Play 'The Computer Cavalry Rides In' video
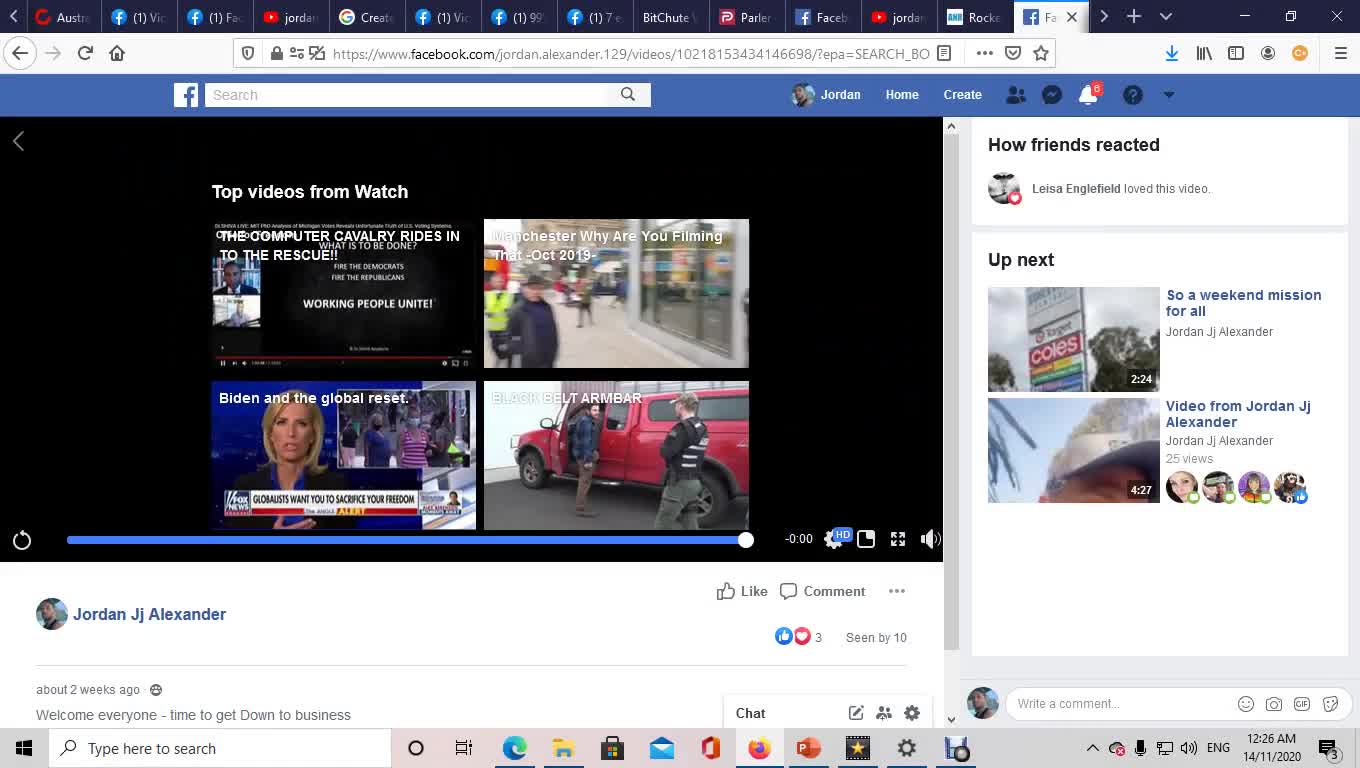The width and height of the screenshot is (1360, 768). coord(343,294)
